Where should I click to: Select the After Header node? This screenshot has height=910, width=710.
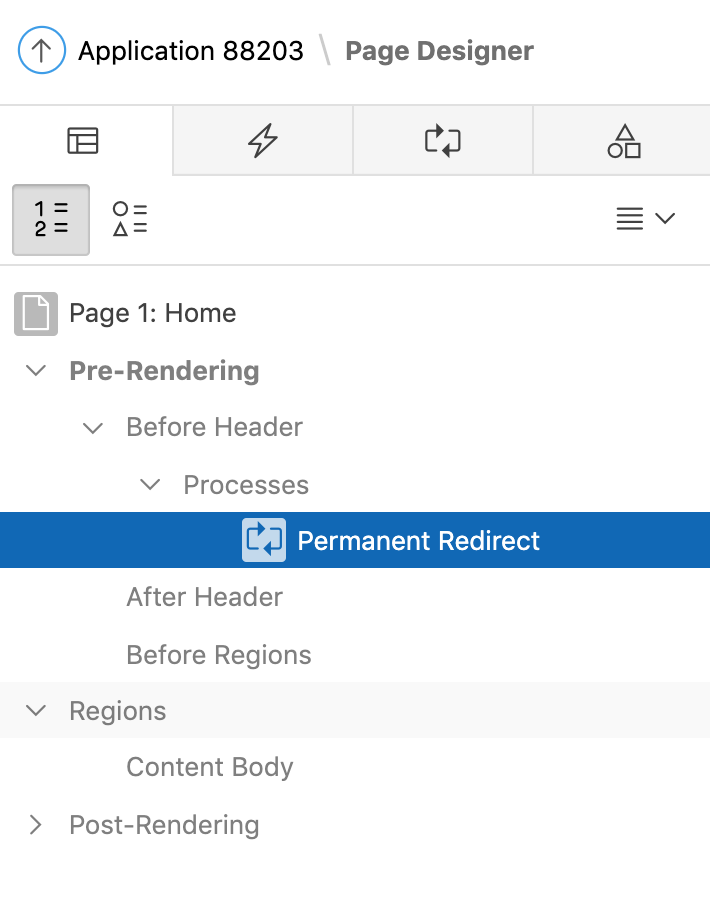[204, 598]
